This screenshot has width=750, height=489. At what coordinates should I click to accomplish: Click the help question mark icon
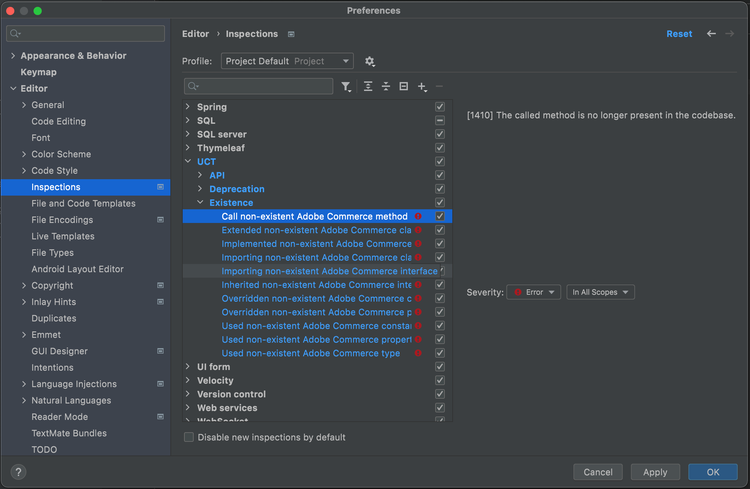point(18,472)
